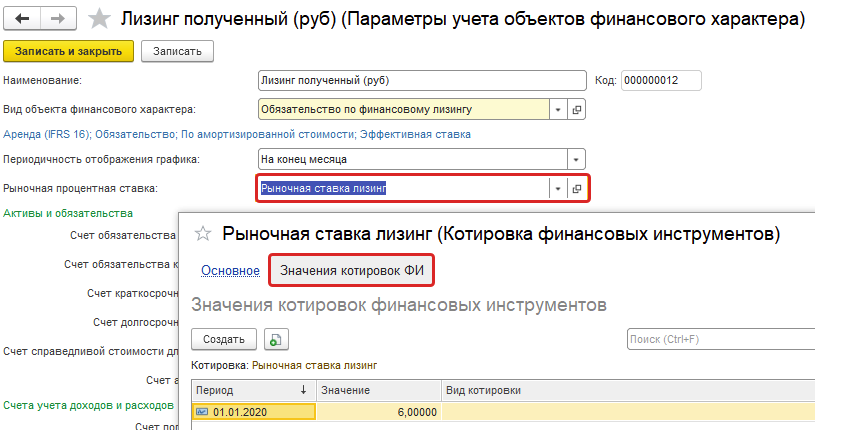This screenshot has width=854, height=440.
Task: Click the Счет долгосрочн label
Action: (x=136, y=322)
